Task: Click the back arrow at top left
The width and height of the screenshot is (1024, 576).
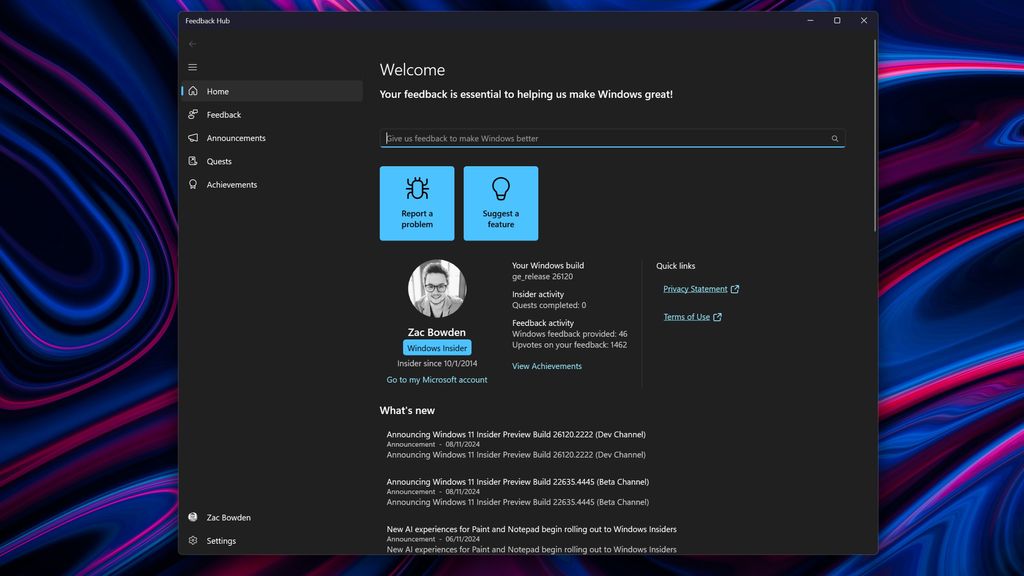Action: pyautogui.click(x=191, y=43)
